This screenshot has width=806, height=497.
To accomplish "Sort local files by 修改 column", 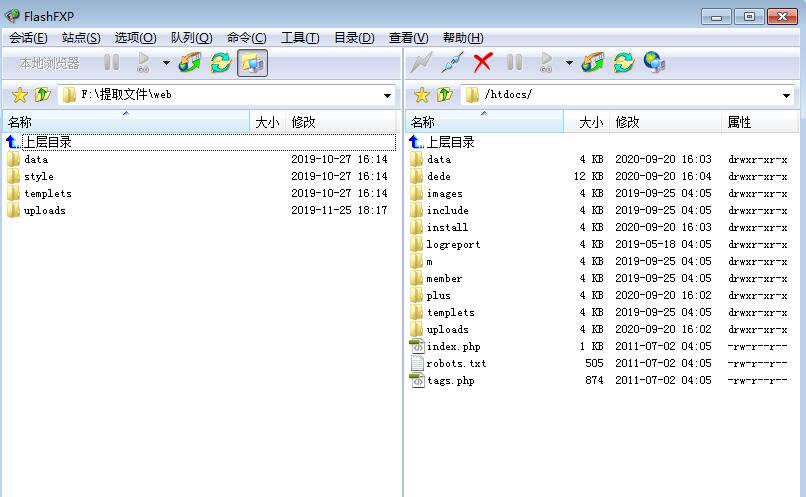I will click(x=303, y=122).
